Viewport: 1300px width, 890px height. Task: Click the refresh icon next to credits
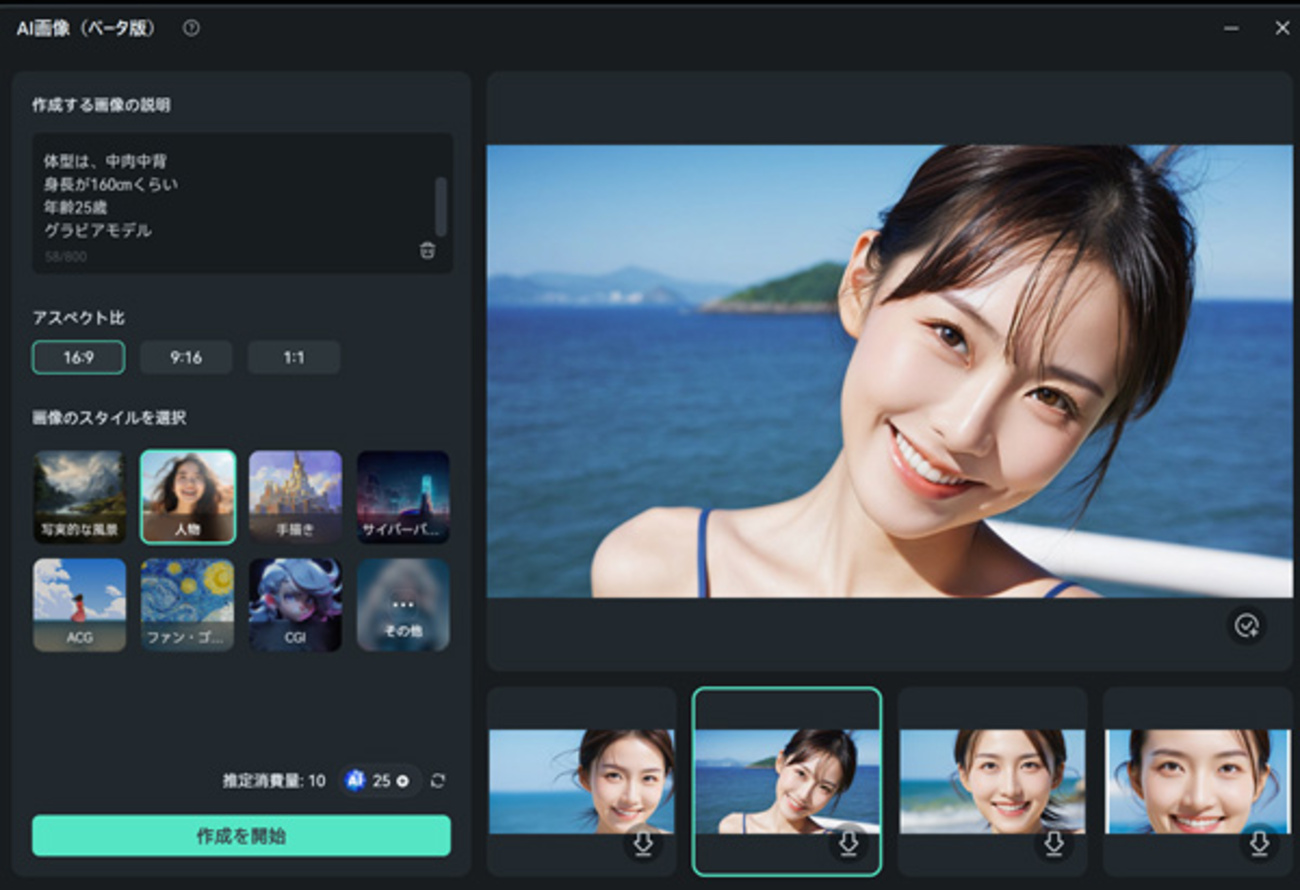(437, 780)
